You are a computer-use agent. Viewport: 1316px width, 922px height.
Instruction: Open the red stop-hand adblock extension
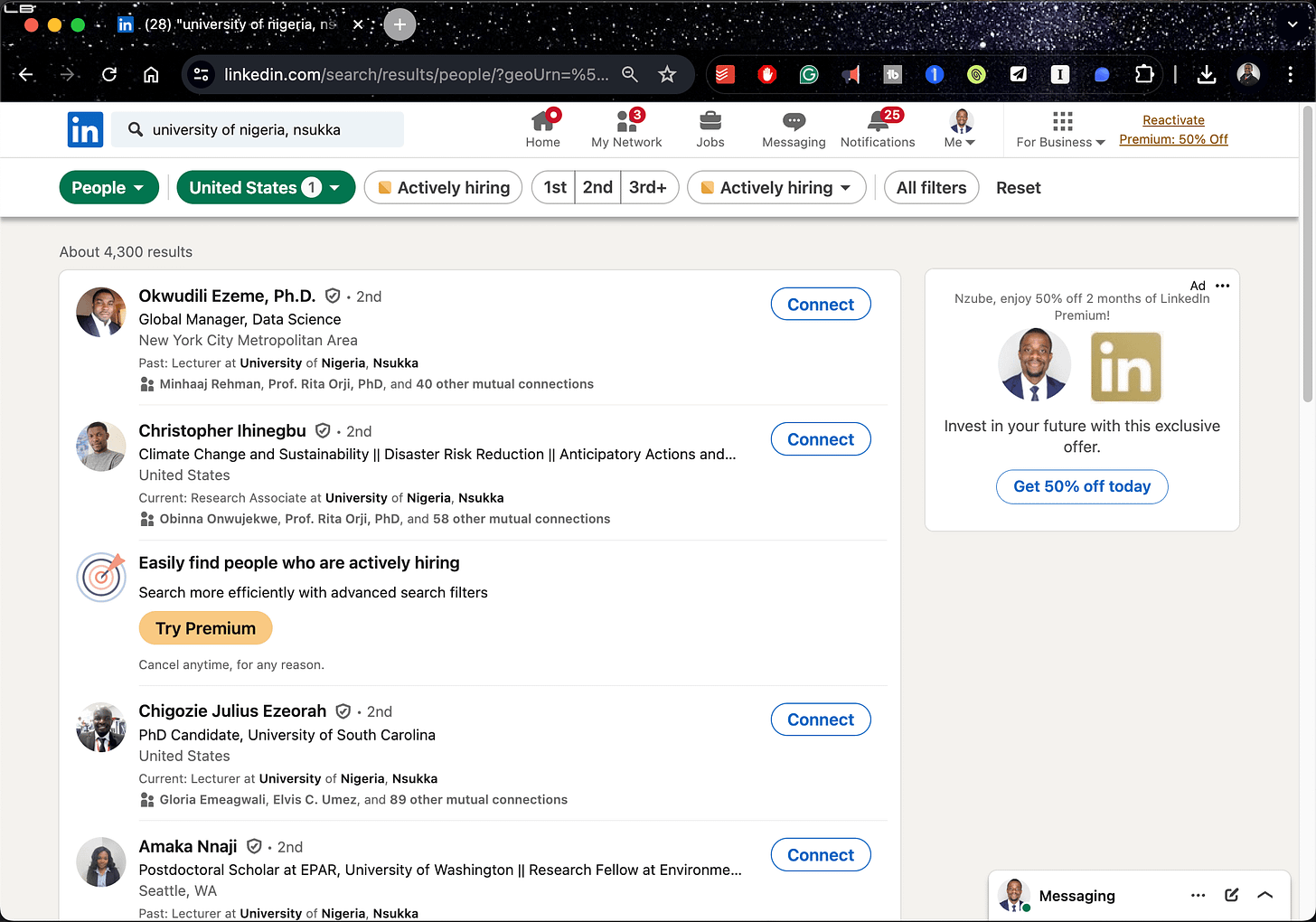click(767, 74)
